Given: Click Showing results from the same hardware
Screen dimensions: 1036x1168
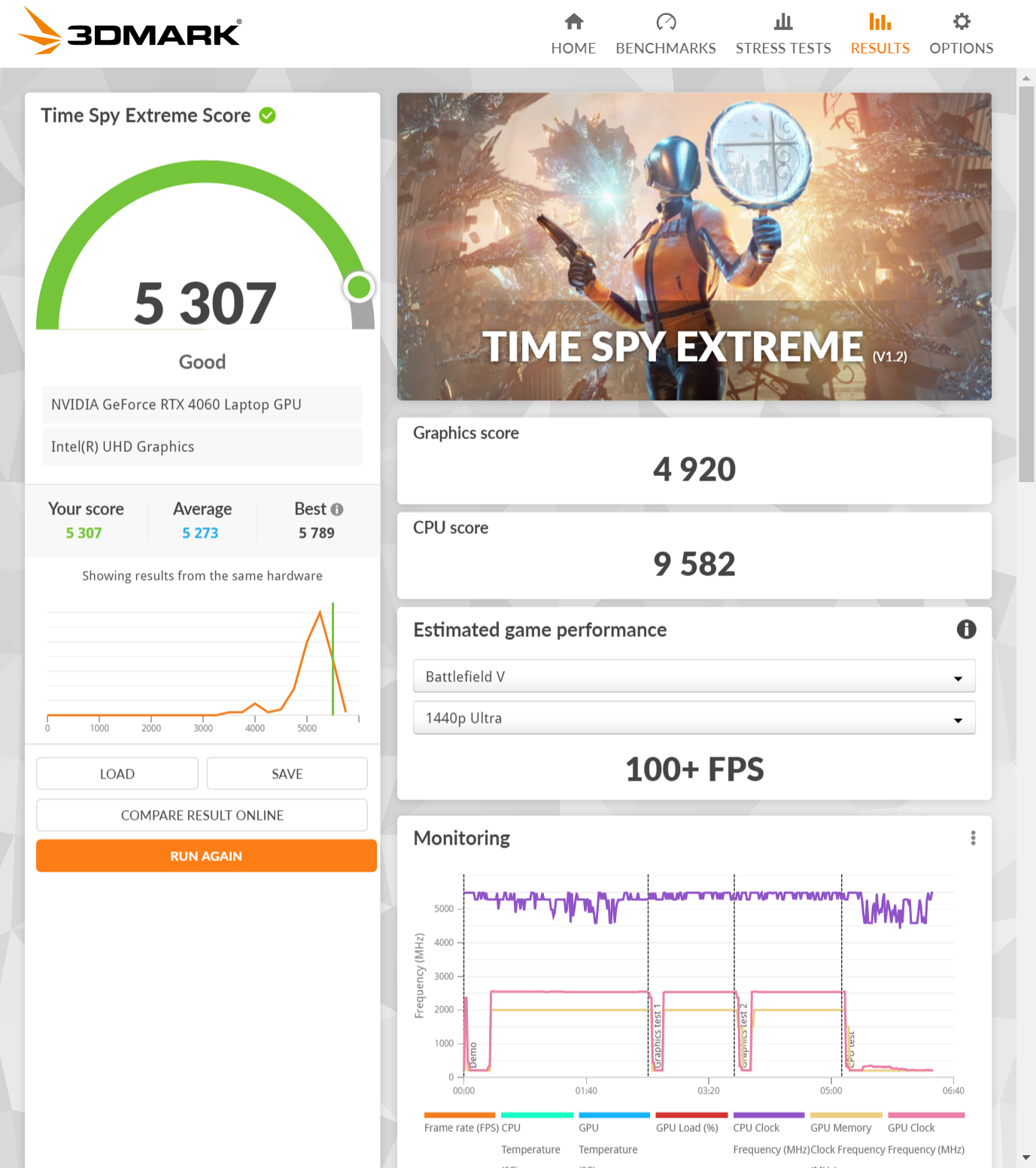Looking at the screenshot, I should pyautogui.click(x=202, y=575).
